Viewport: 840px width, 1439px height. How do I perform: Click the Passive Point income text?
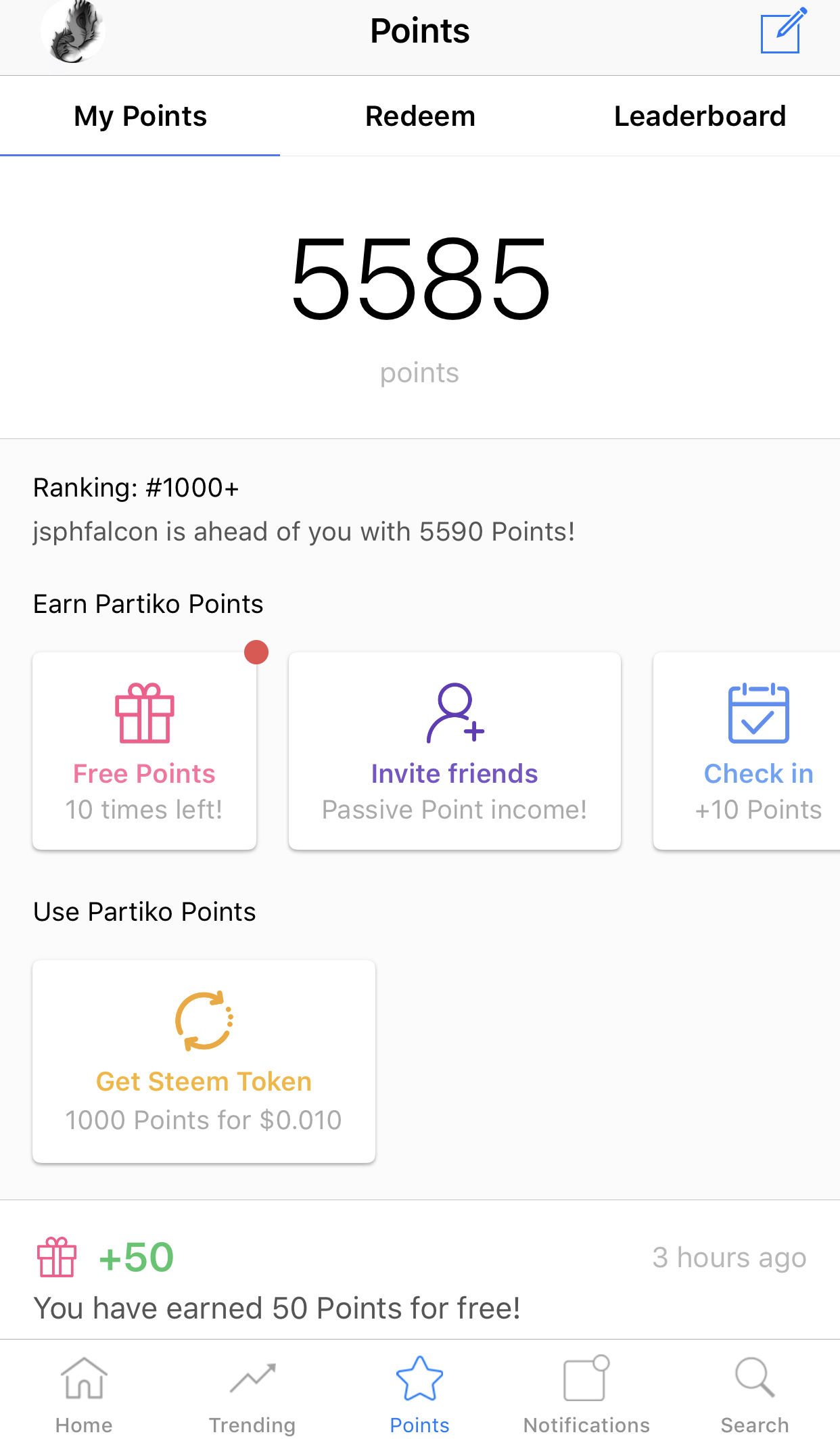pos(454,809)
